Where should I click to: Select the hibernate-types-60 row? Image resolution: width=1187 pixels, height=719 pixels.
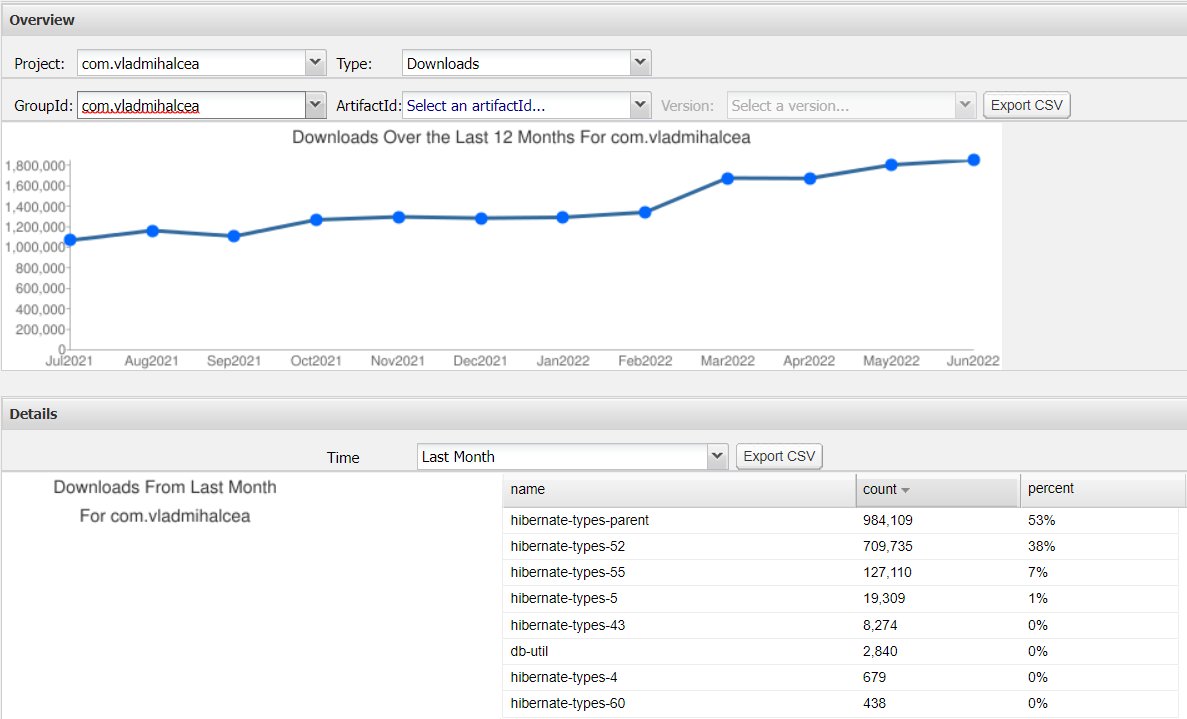pos(840,703)
